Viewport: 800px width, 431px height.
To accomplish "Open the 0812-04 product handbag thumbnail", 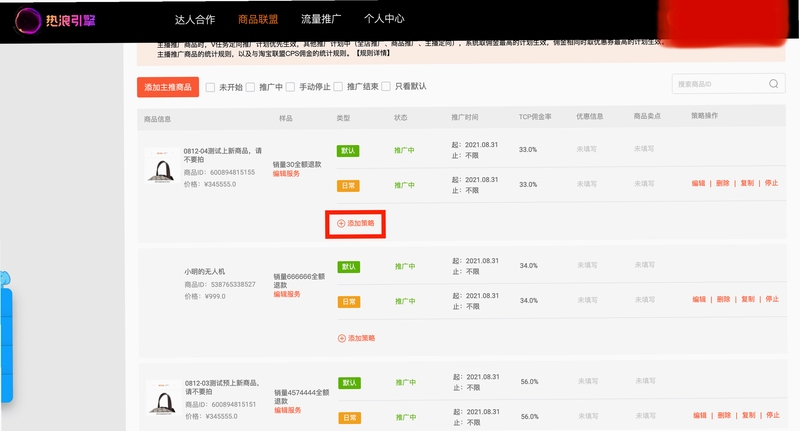I will point(162,166).
